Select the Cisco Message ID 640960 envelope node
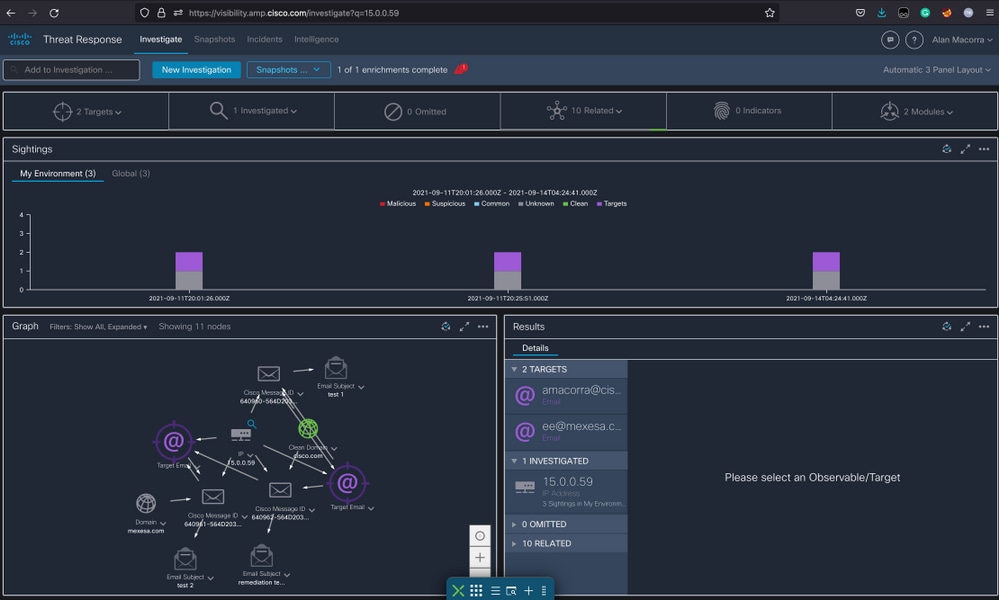 (x=269, y=374)
